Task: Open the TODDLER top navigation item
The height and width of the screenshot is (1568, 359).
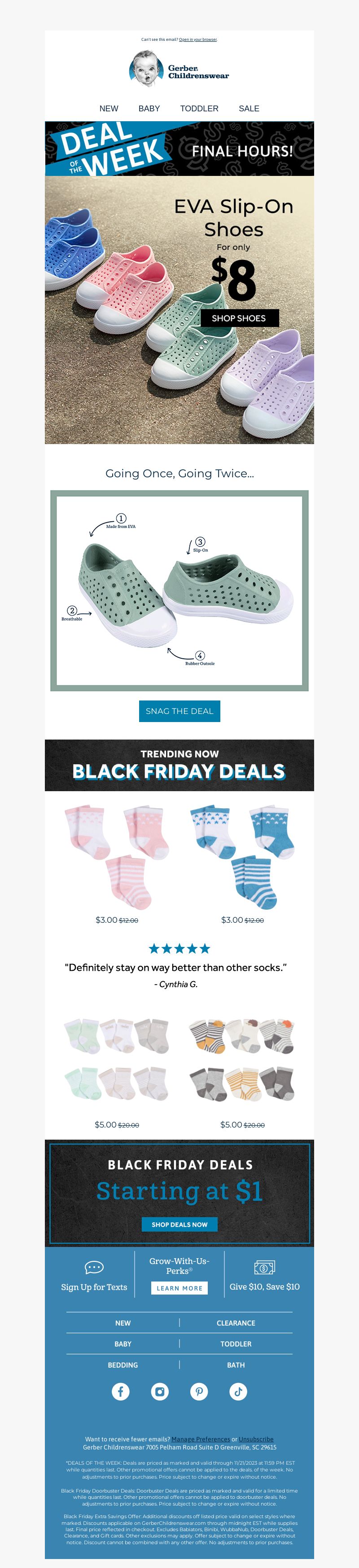Action: point(199,108)
